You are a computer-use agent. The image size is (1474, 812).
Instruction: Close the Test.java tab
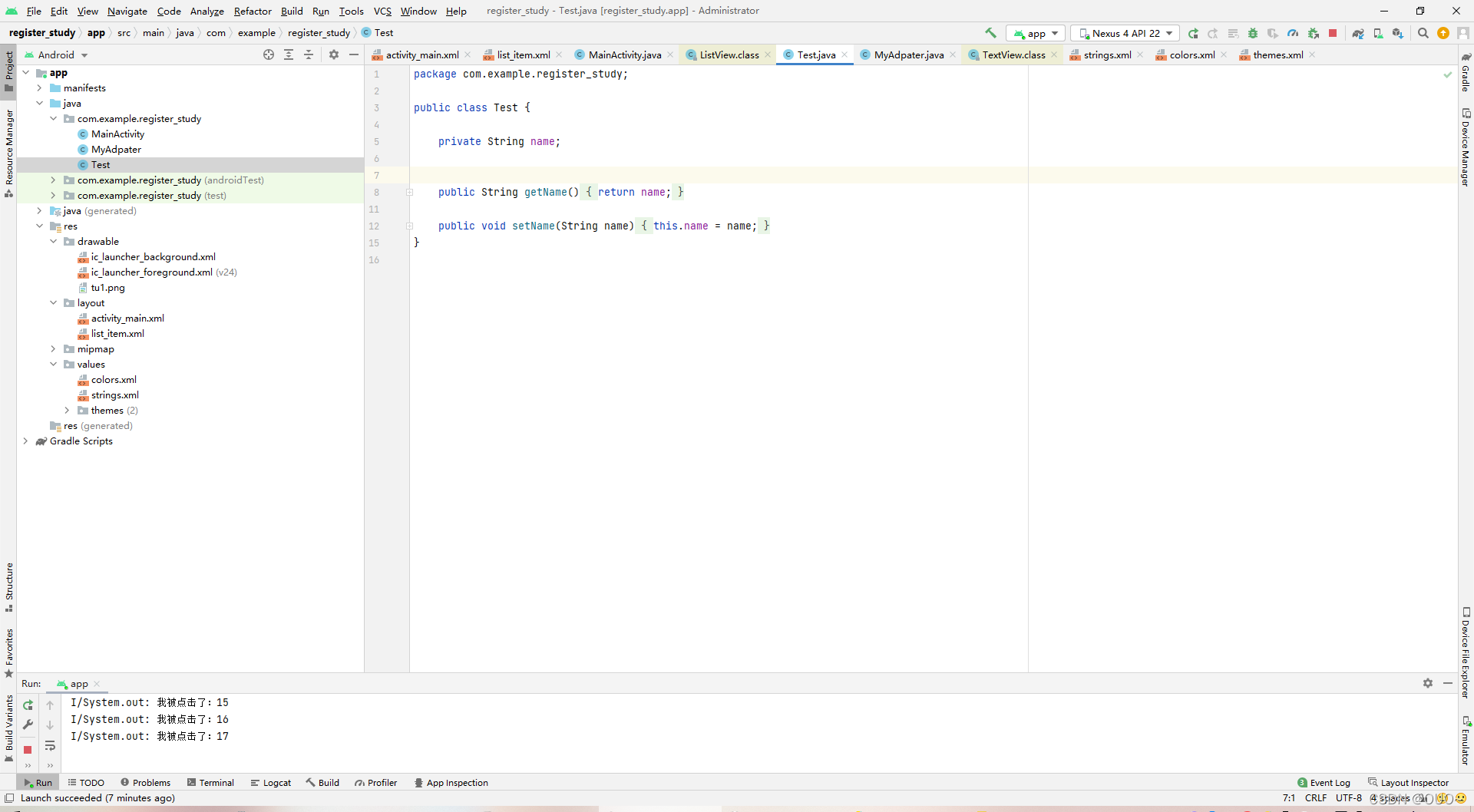pyautogui.click(x=844, y=54)
